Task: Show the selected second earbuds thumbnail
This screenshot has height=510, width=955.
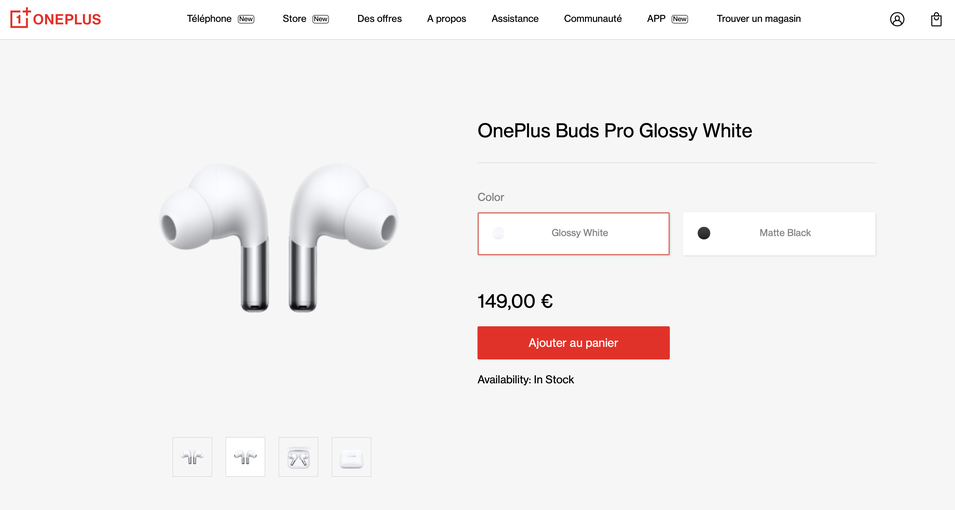Action: coord(245,457)
